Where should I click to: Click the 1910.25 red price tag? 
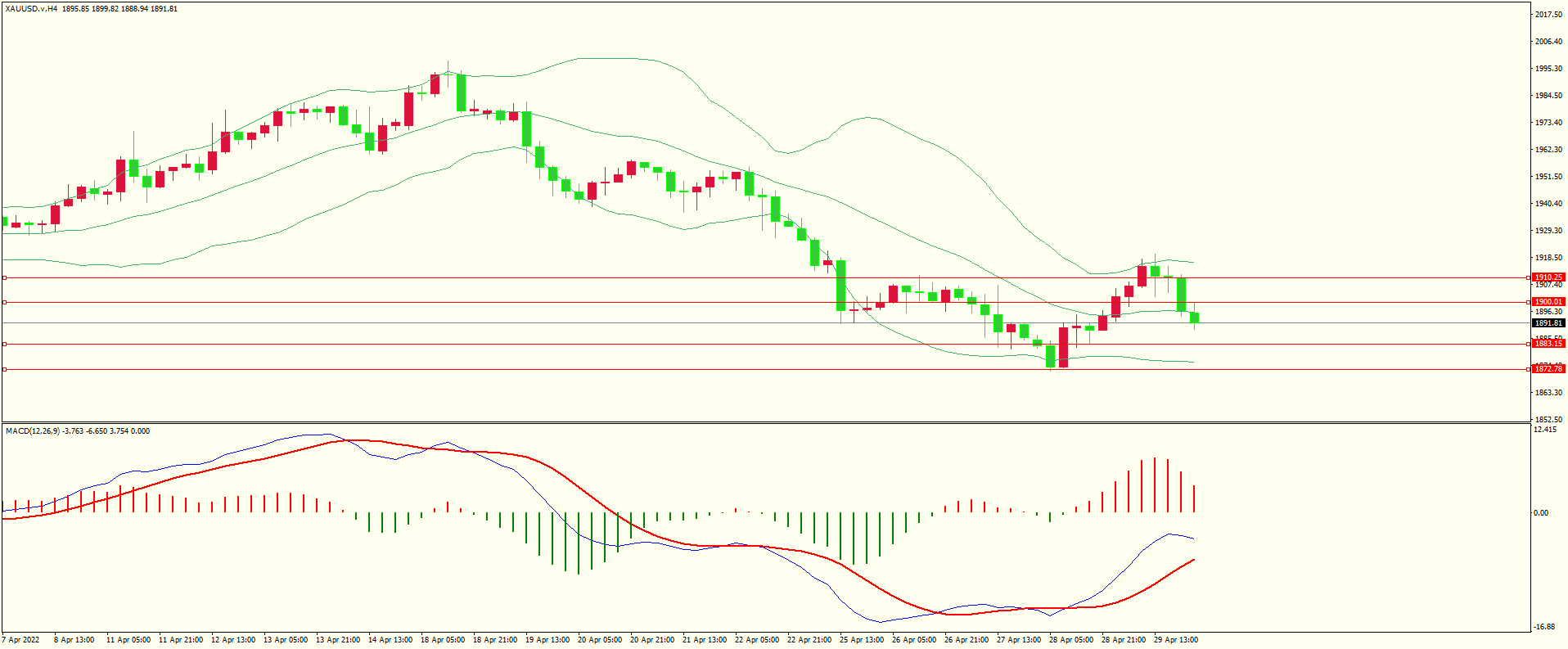(x=1548, y=277)
